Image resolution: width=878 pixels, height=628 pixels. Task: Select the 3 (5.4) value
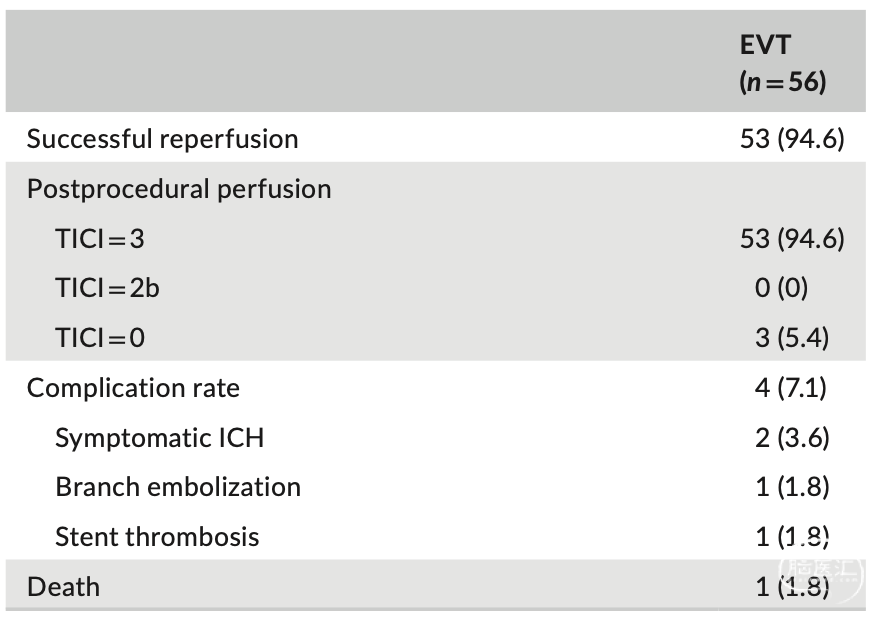(x=792, y=338)
